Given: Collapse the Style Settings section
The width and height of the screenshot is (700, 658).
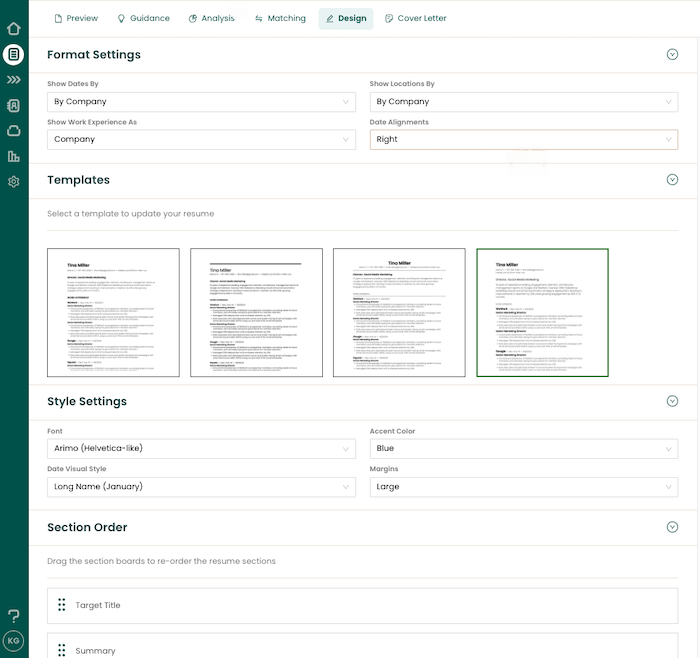Looking at the screenshot, I should 672,401.
